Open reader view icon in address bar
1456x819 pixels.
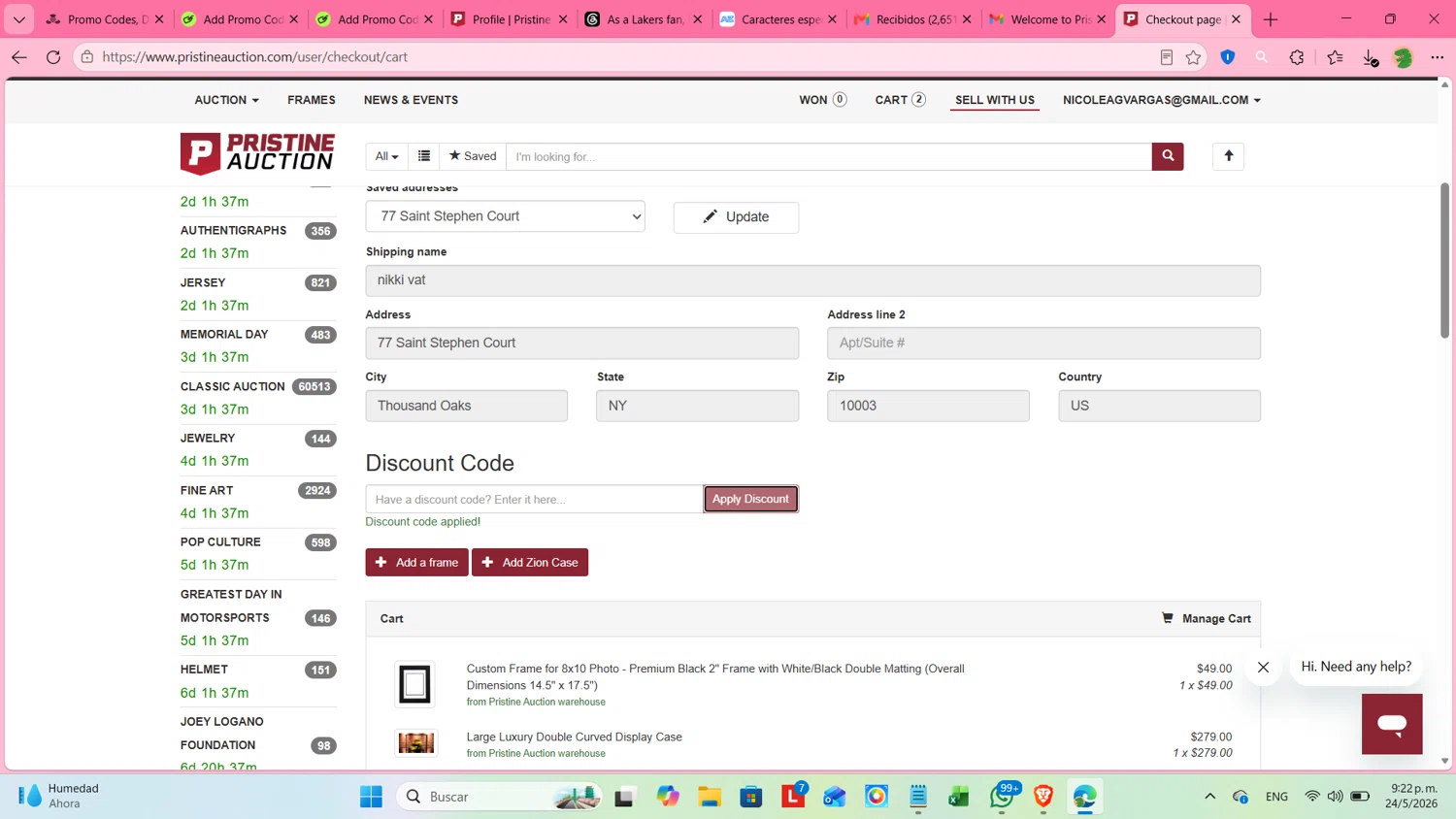tap(1166, 57)
